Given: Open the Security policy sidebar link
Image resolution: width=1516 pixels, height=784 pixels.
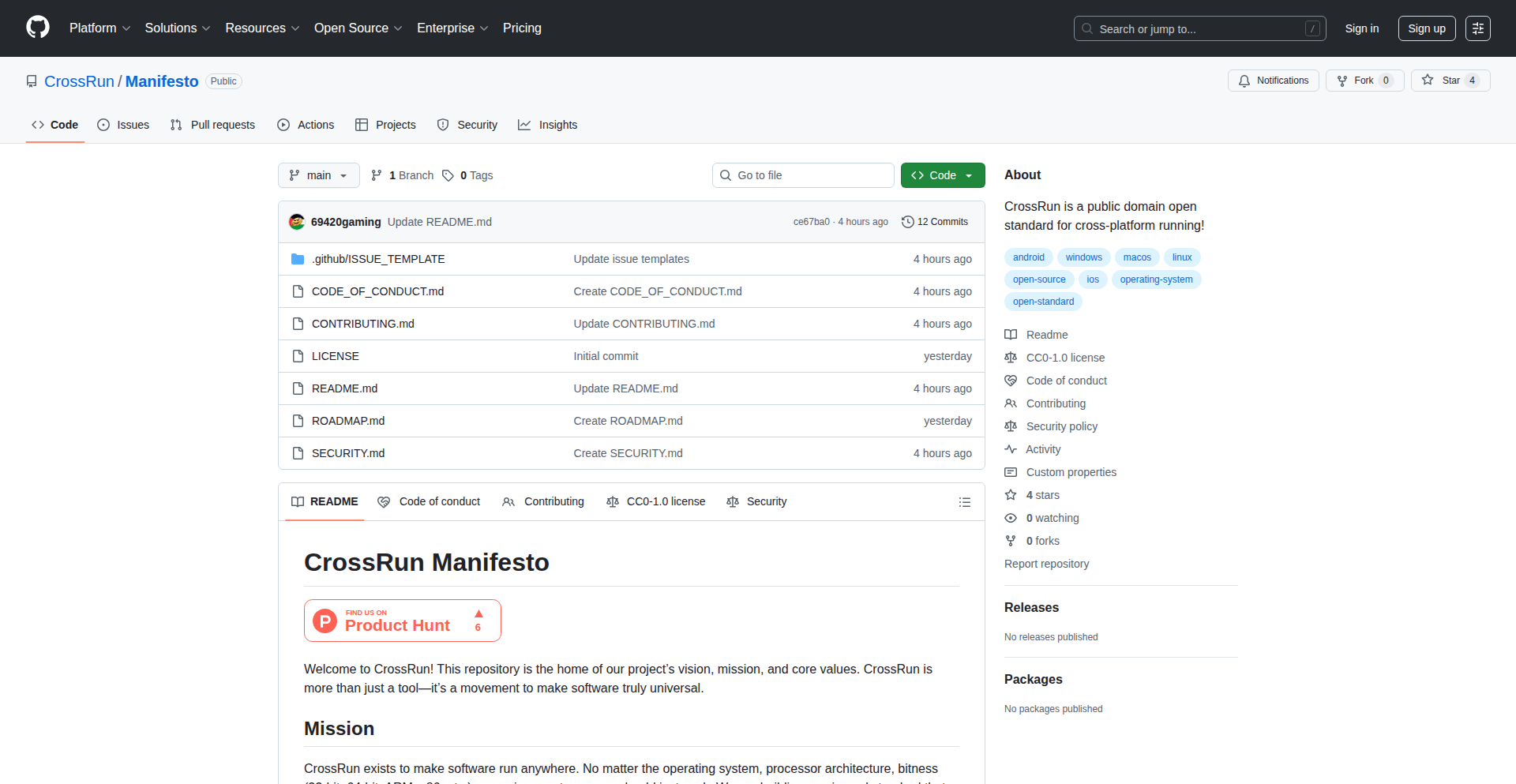Looking at the screenshot, I should coord(1061,426).
